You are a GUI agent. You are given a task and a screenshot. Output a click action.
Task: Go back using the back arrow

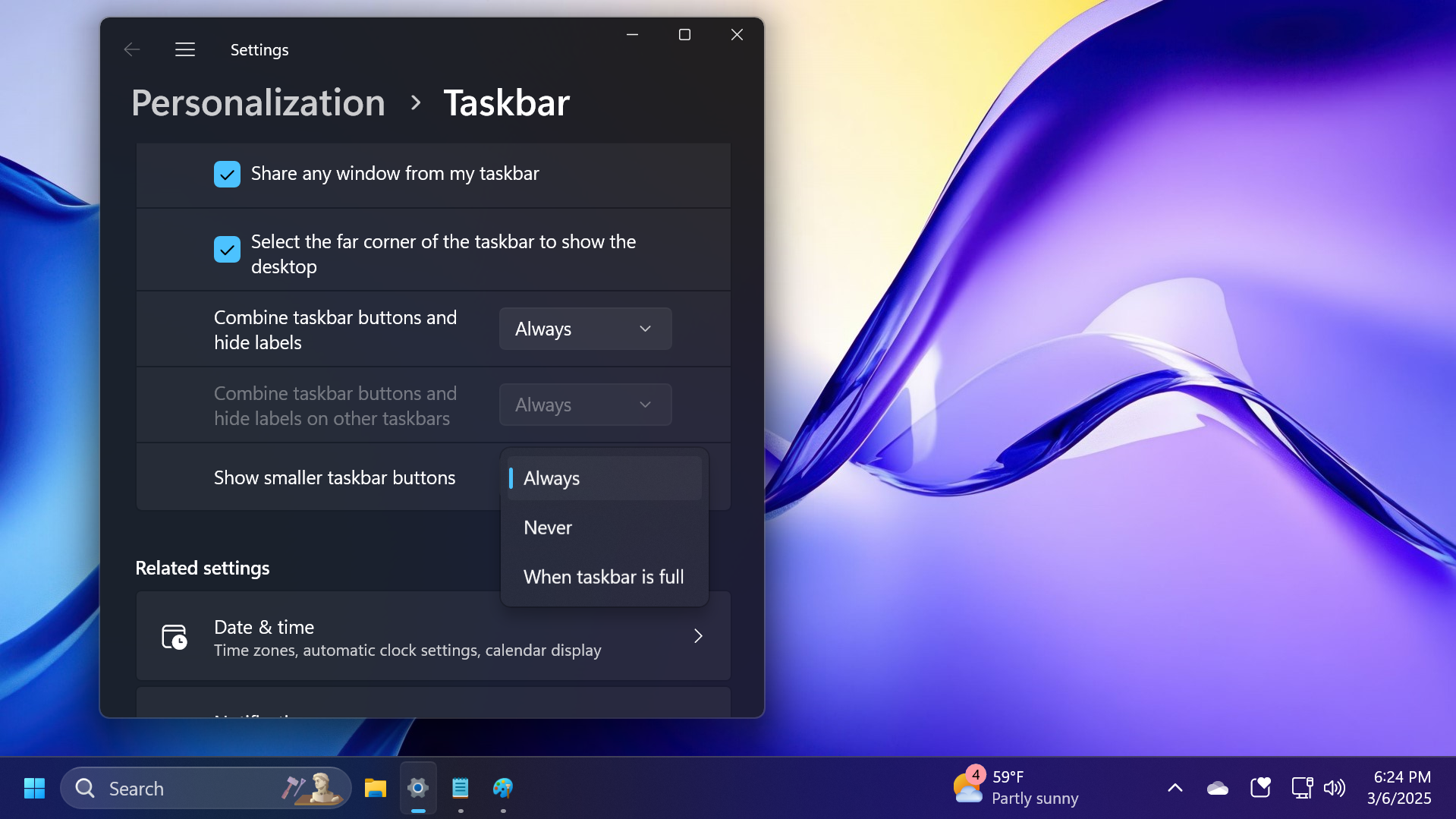click(131, 49)
